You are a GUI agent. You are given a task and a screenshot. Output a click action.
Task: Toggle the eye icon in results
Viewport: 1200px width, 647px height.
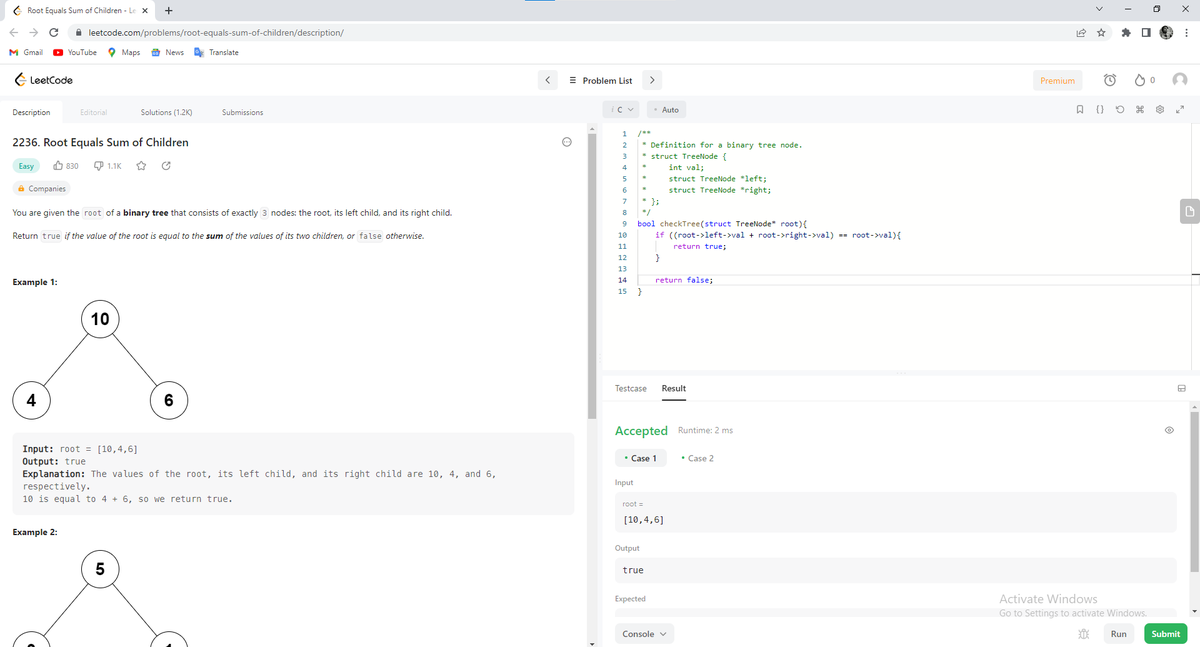click(x=1168, y=431)
